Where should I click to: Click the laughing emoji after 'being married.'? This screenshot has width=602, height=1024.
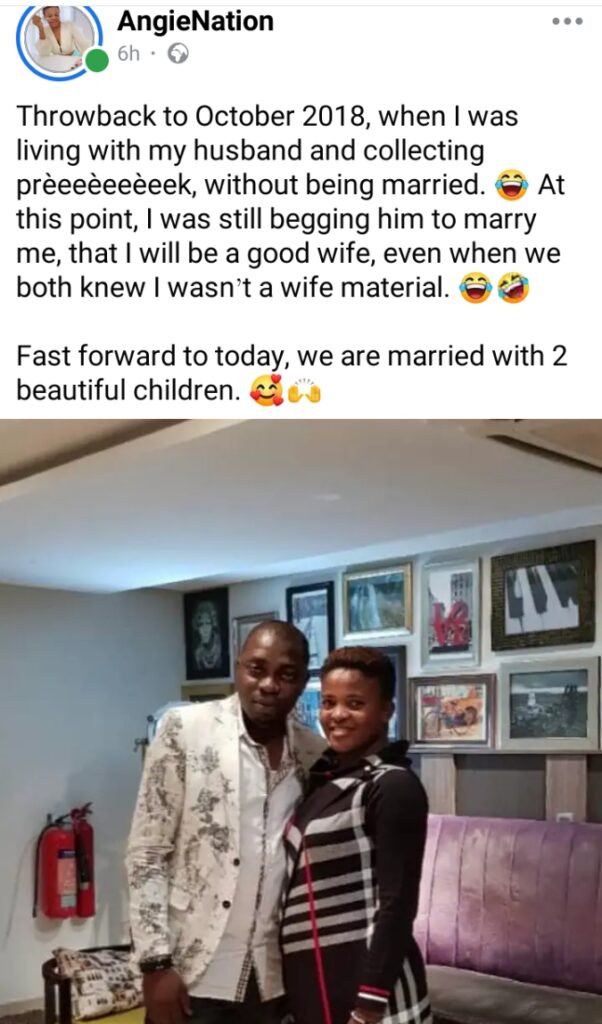pyautogui.click(x=511, y=187)
